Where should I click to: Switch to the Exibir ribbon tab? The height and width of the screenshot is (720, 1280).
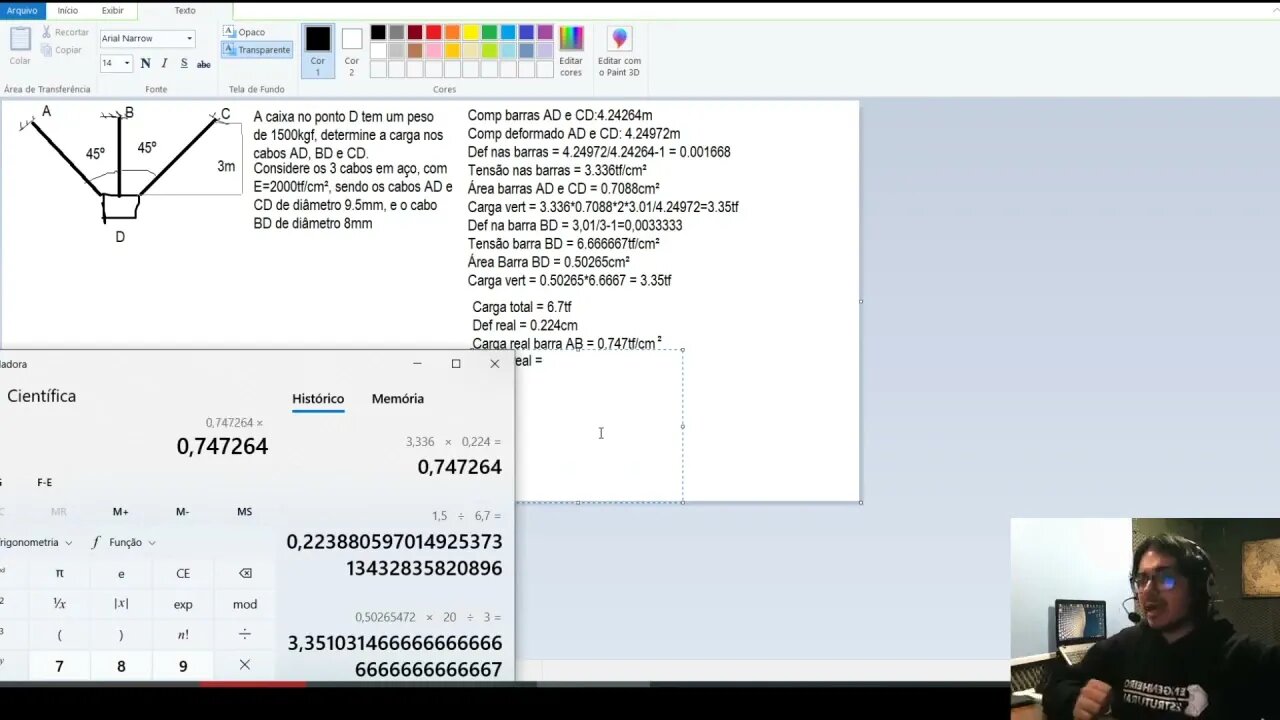[x=113, y=10]
